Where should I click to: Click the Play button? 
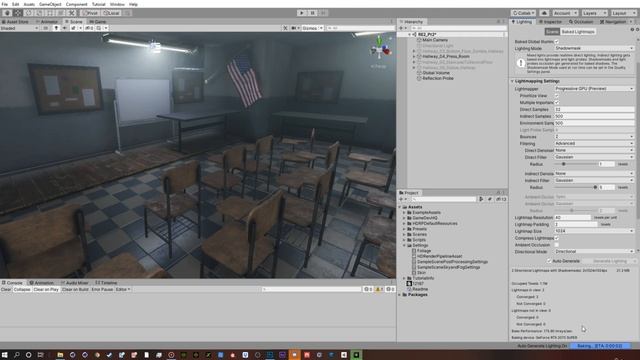(x=302, y=13)
